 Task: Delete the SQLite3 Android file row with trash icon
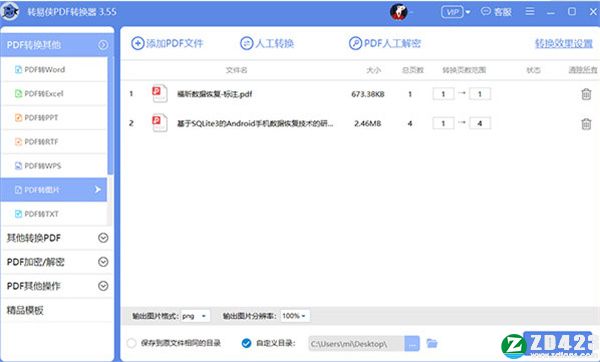(586, 124)
